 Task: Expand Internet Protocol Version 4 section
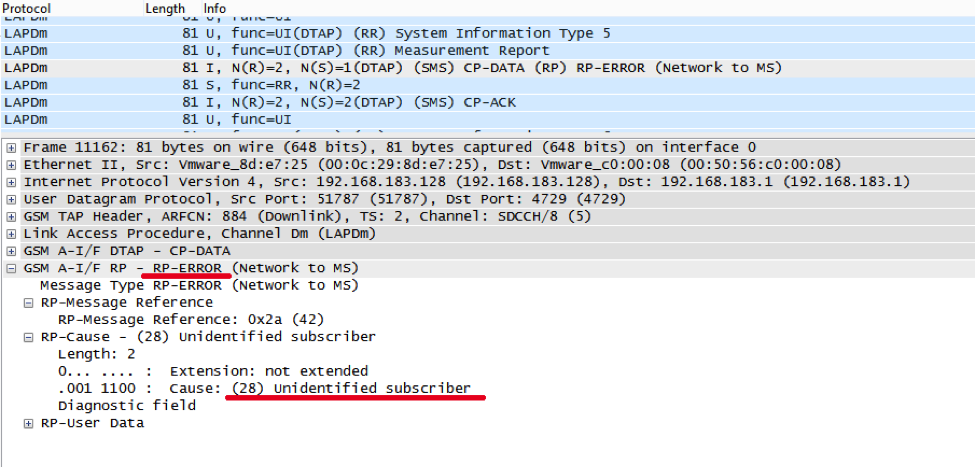(11, 182)
